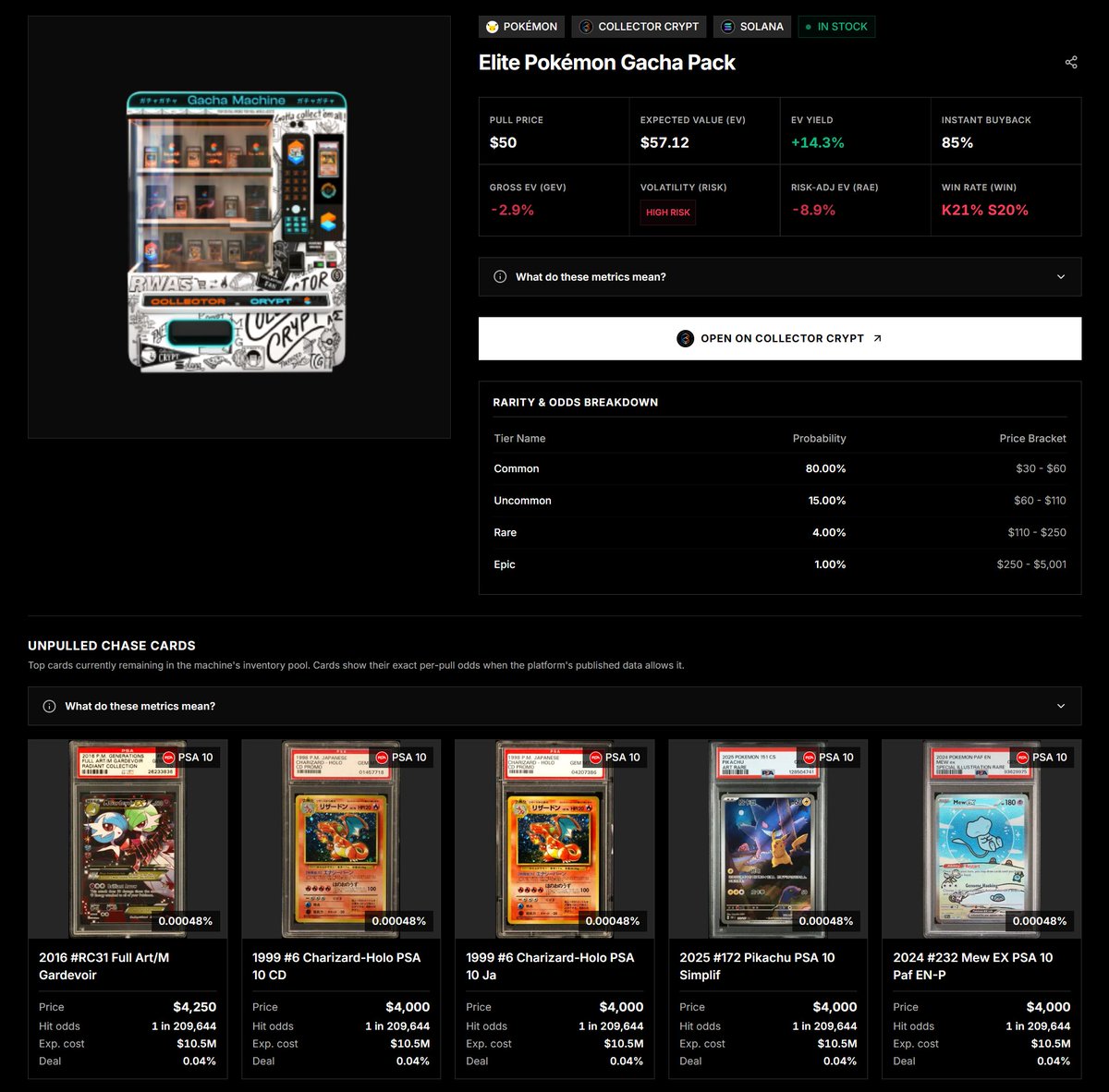Click the Win Rate value K21% S20%
Image resolution: width=1109 pixels, height=1092 pixels.
[x=985, y=210]
